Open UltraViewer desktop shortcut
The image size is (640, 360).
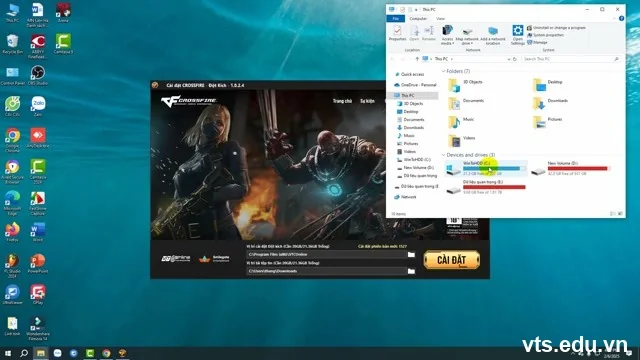[x=13, y=295]
